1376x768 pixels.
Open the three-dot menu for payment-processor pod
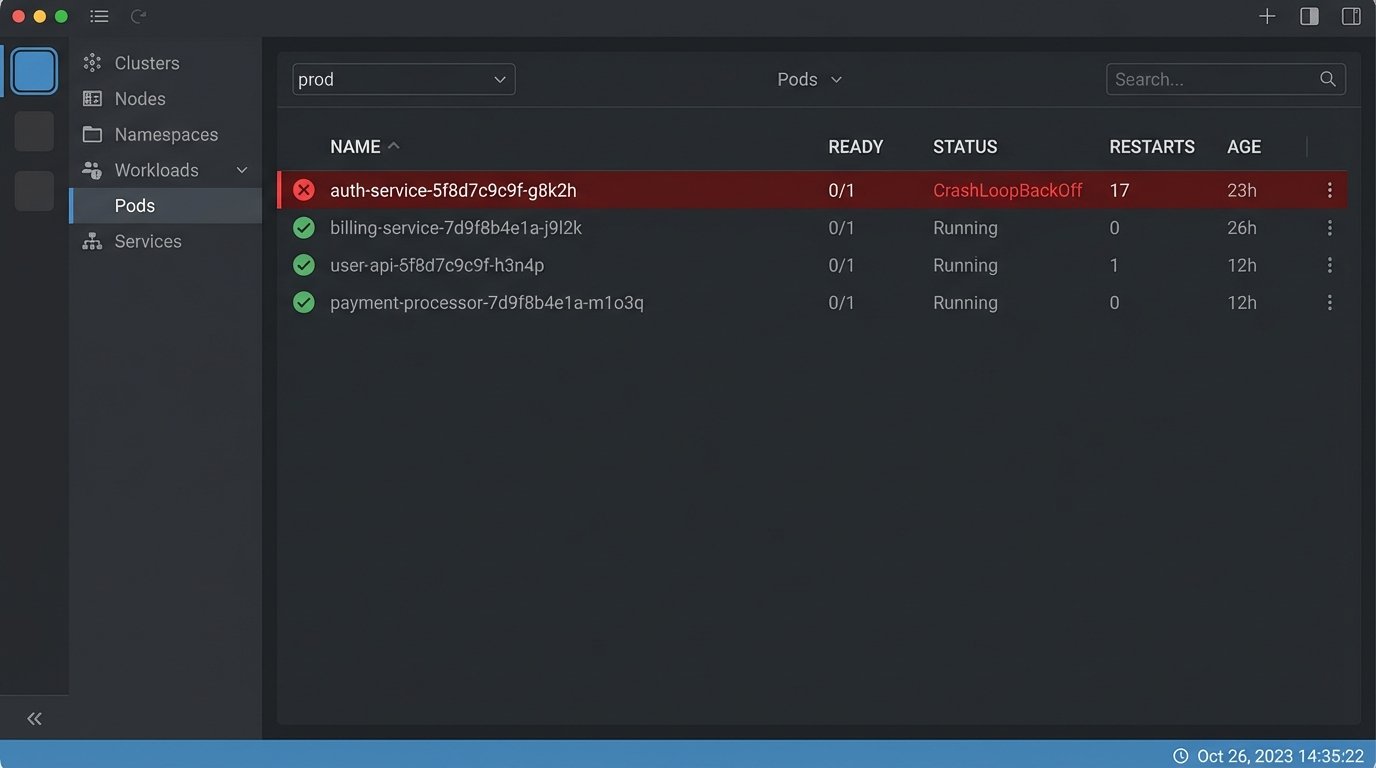coord(1329,303)
